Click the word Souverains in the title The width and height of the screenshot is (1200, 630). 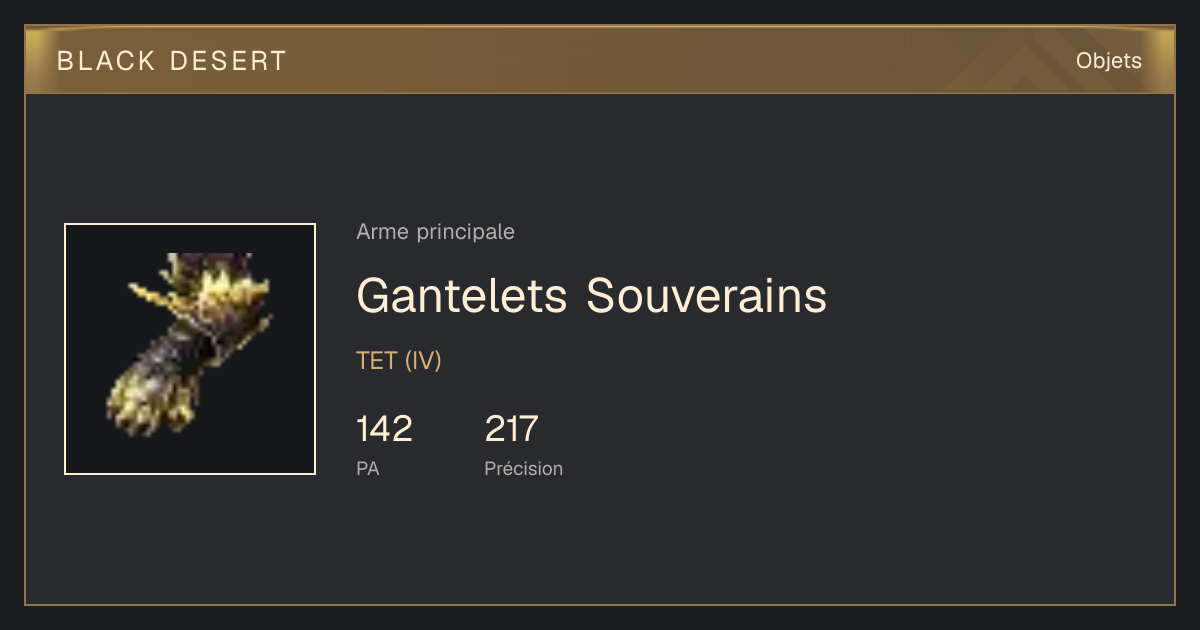tap(706, 295)
